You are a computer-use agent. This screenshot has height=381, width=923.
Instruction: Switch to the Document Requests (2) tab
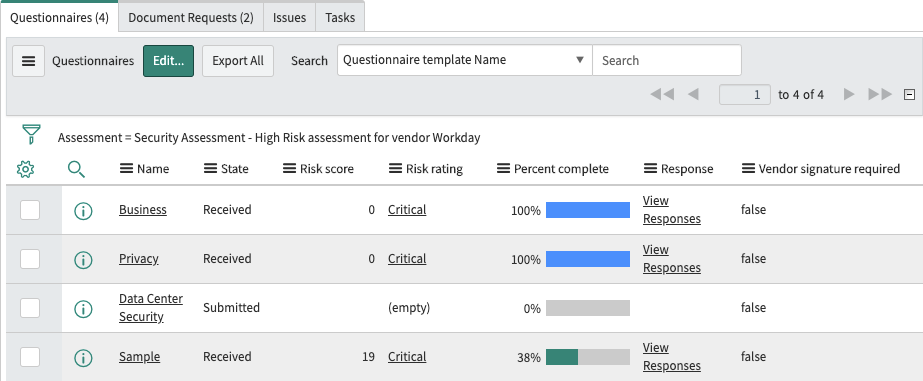click(x=191, y=17)
